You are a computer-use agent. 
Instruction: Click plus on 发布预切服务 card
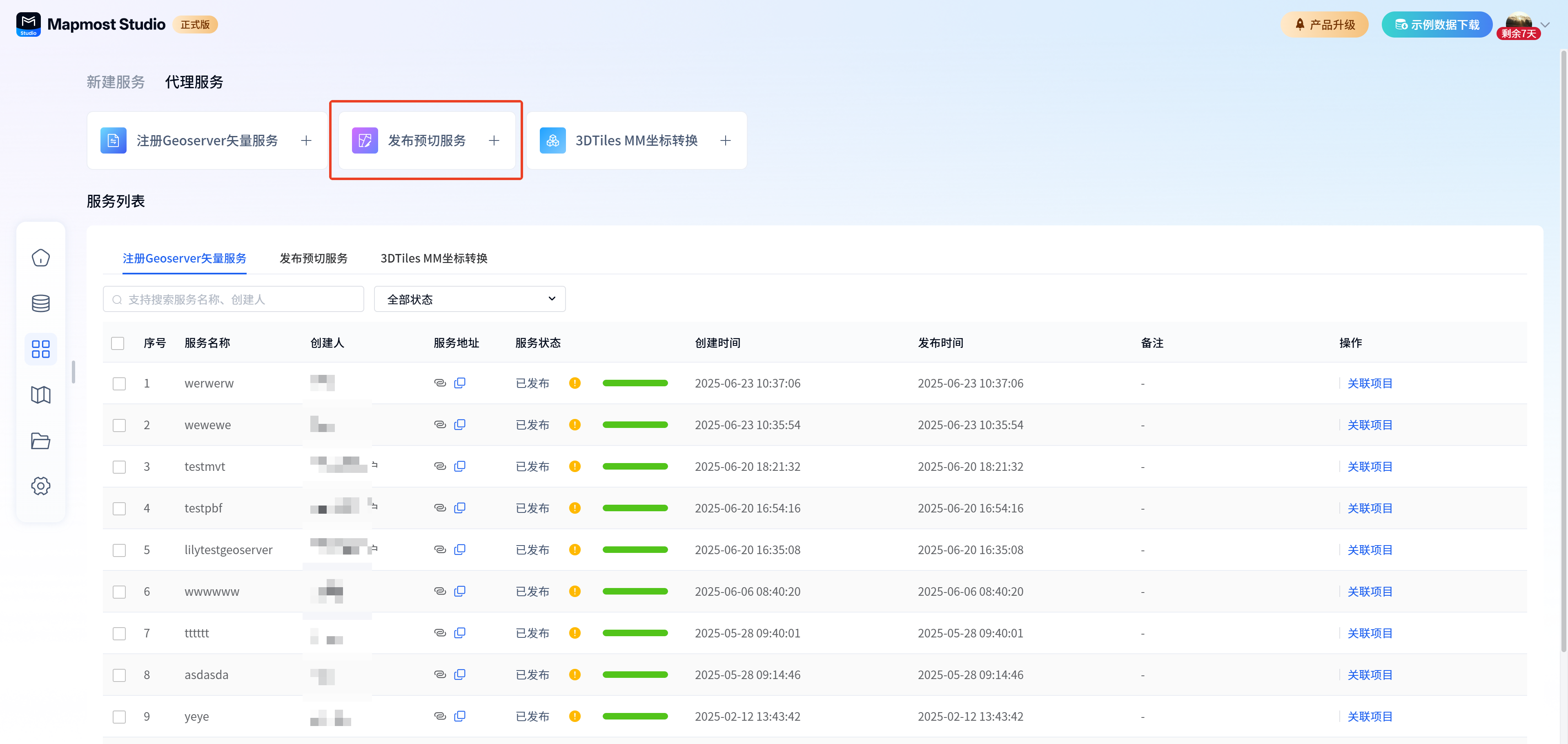pos(494,140)
